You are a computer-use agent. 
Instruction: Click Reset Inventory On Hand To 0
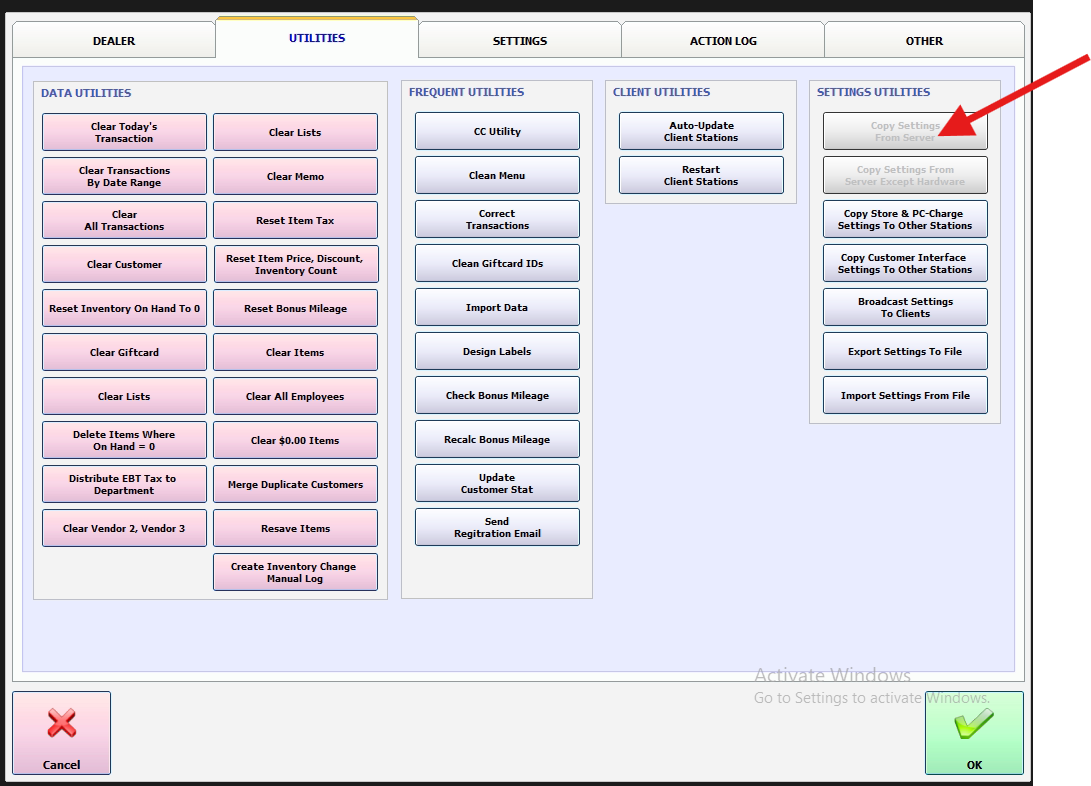[125, 308]
